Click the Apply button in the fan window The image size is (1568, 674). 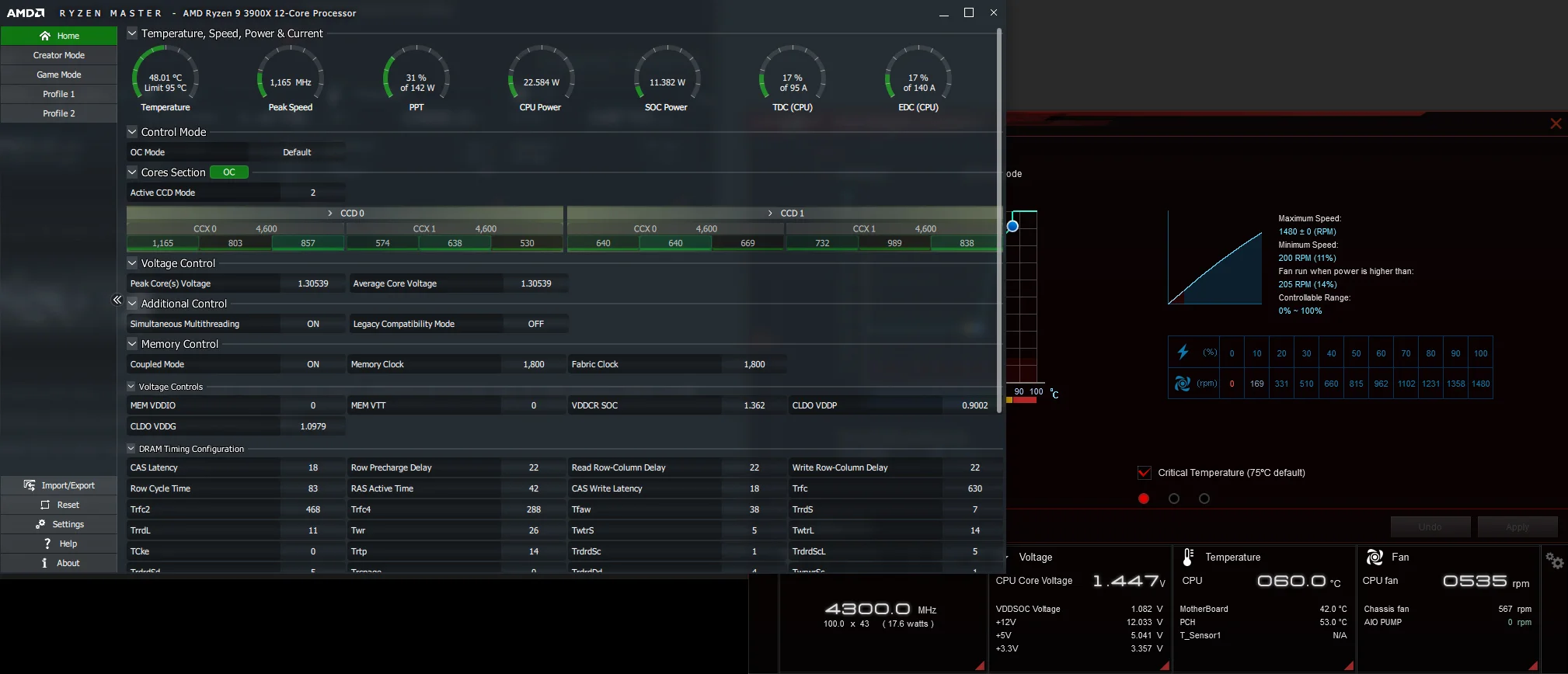[x=1517, y=526]
